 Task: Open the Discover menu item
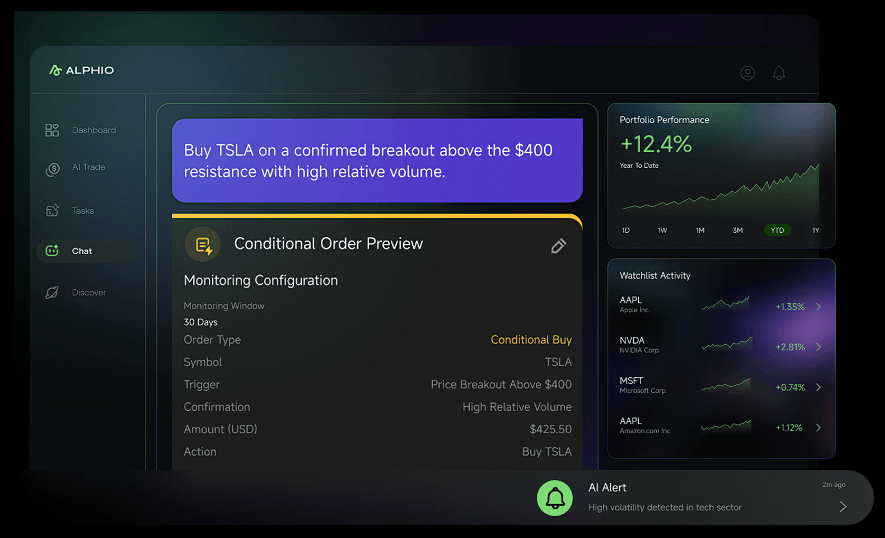coord(89,292)
